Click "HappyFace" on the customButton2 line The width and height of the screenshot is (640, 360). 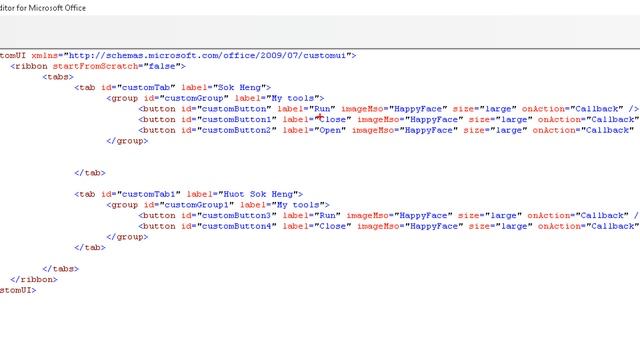(x=429, y=130)
